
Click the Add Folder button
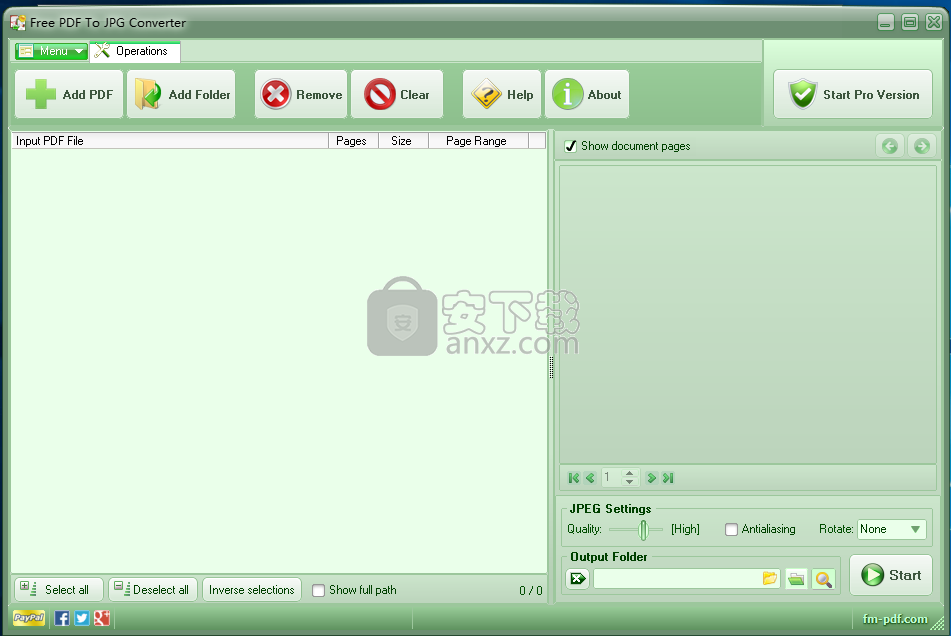181,94
